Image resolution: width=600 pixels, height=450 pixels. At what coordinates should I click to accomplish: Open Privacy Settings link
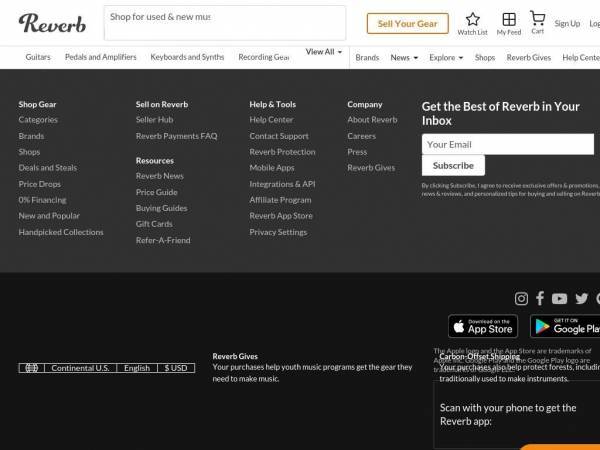point(278,232)
